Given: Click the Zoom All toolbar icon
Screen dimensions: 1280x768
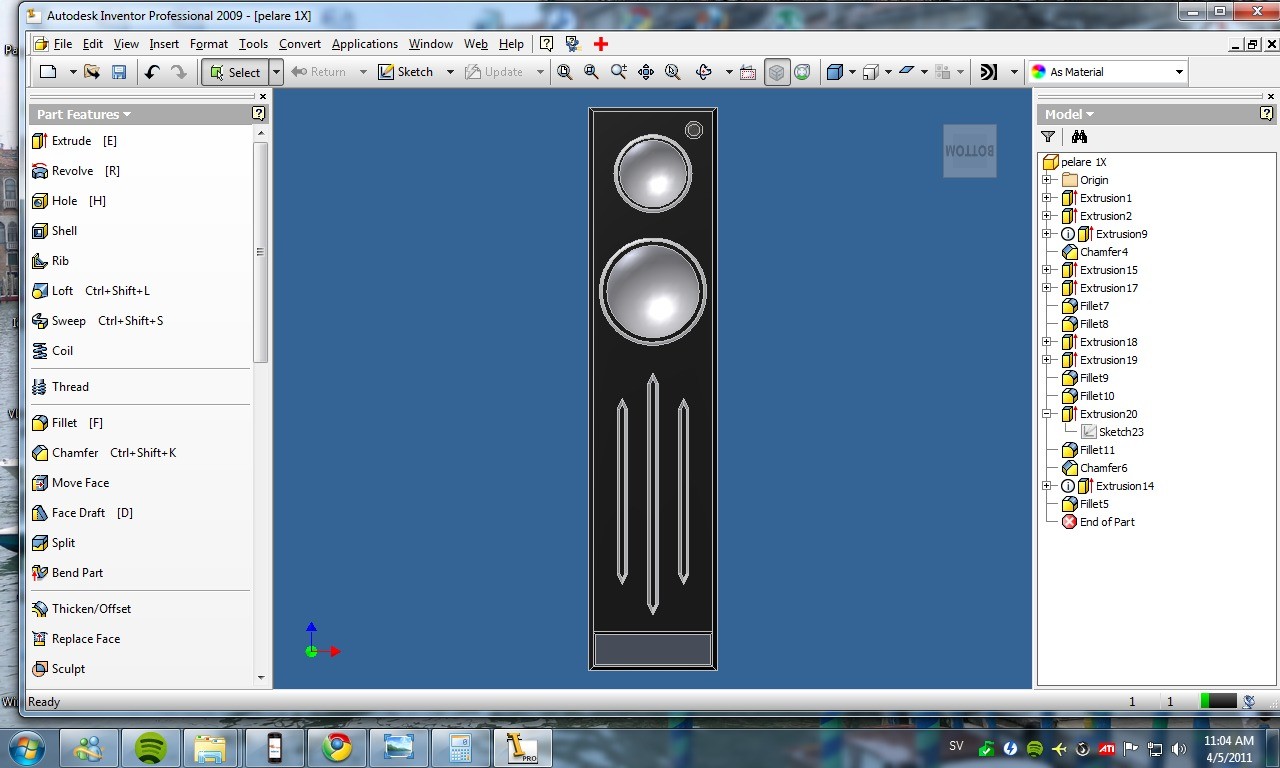Looking at the screenshot, I should point(565,72).
